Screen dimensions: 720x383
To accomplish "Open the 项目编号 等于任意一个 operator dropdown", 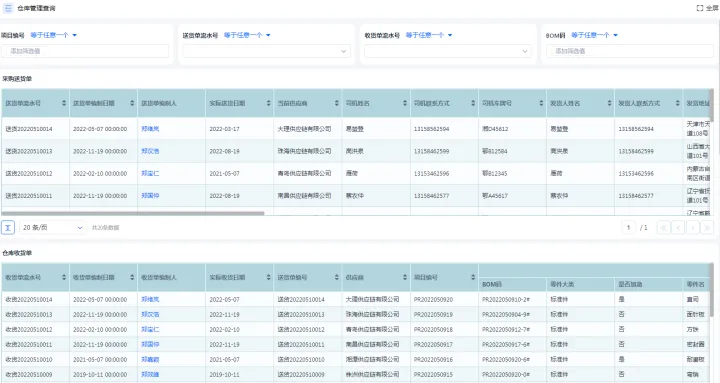I will click(x=54, y=35).
